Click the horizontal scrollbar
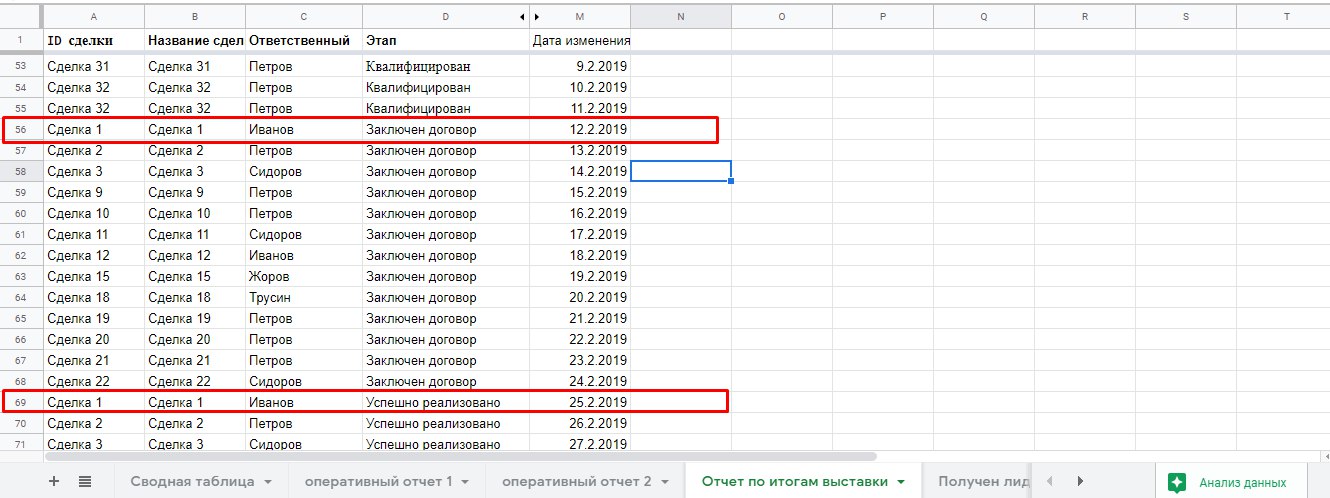The height and width of the screenshot is (498, 1330). pyautogui.click(x=460, y=456)
